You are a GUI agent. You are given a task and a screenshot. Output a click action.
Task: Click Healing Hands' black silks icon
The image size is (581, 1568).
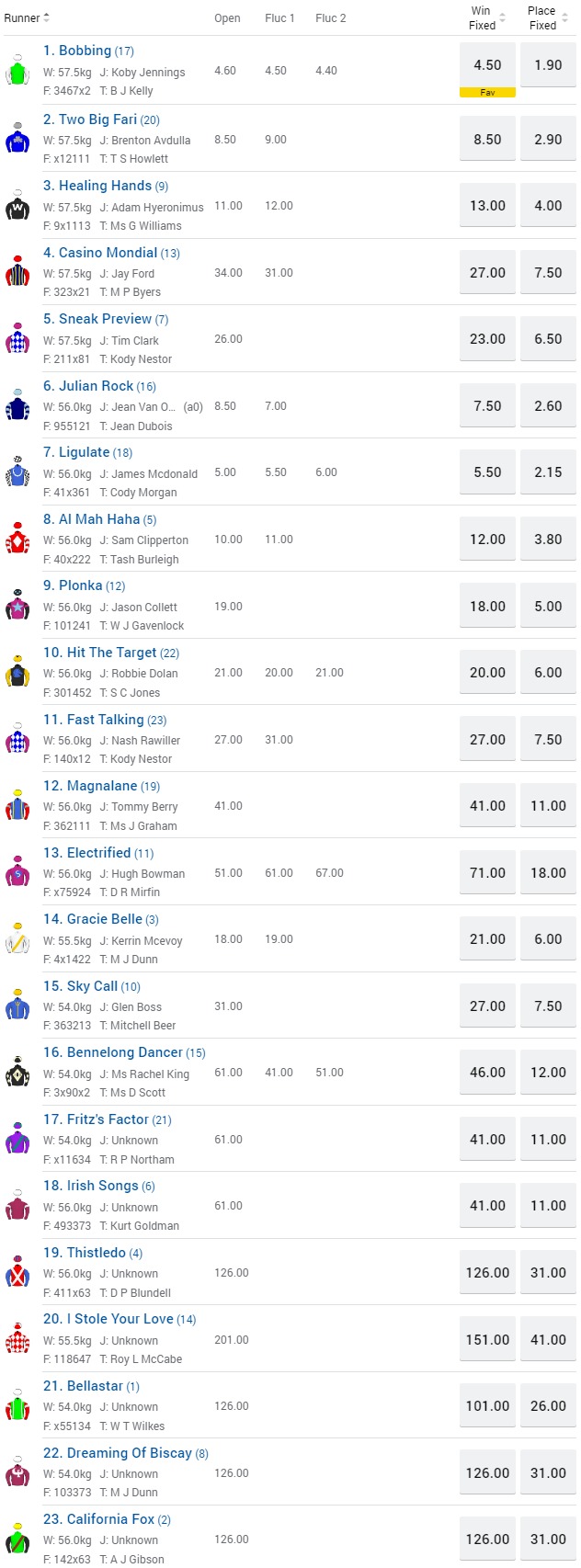[x=17, y=207]
